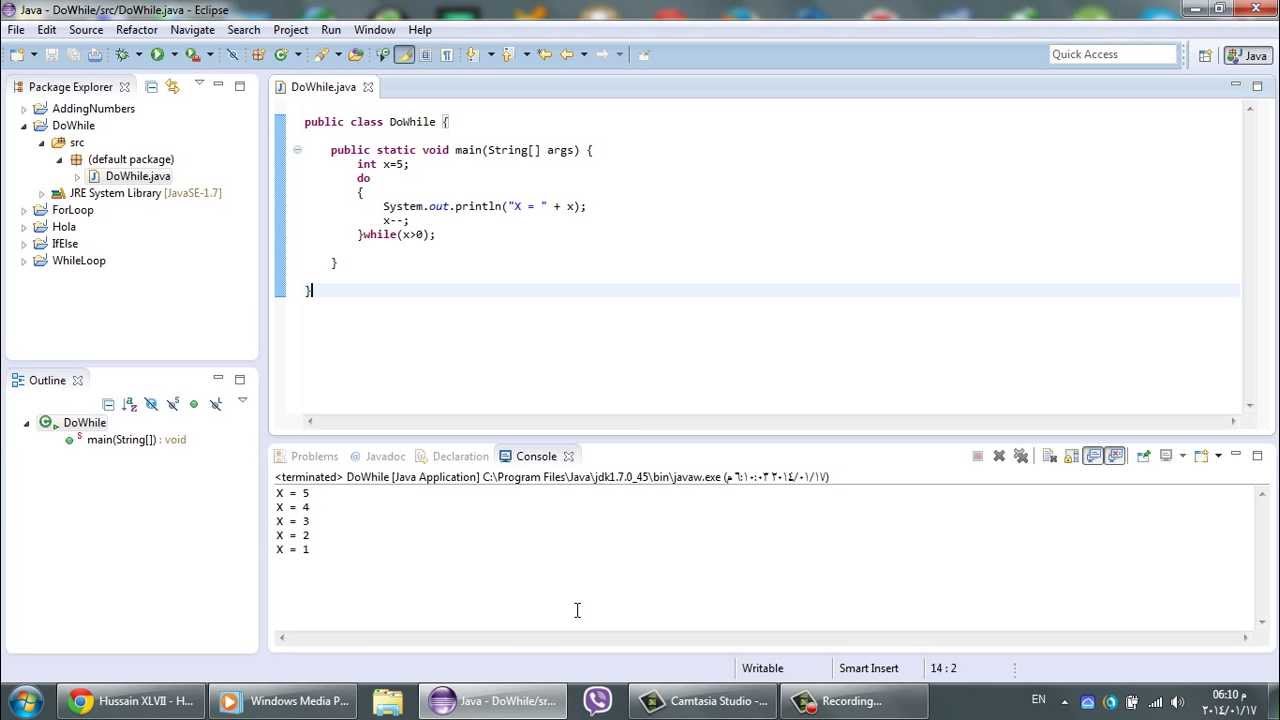Image resolution: width=1280 pixels, height=720 pixels.
Task: Collapse the main method fold marker
Action: 297,150
